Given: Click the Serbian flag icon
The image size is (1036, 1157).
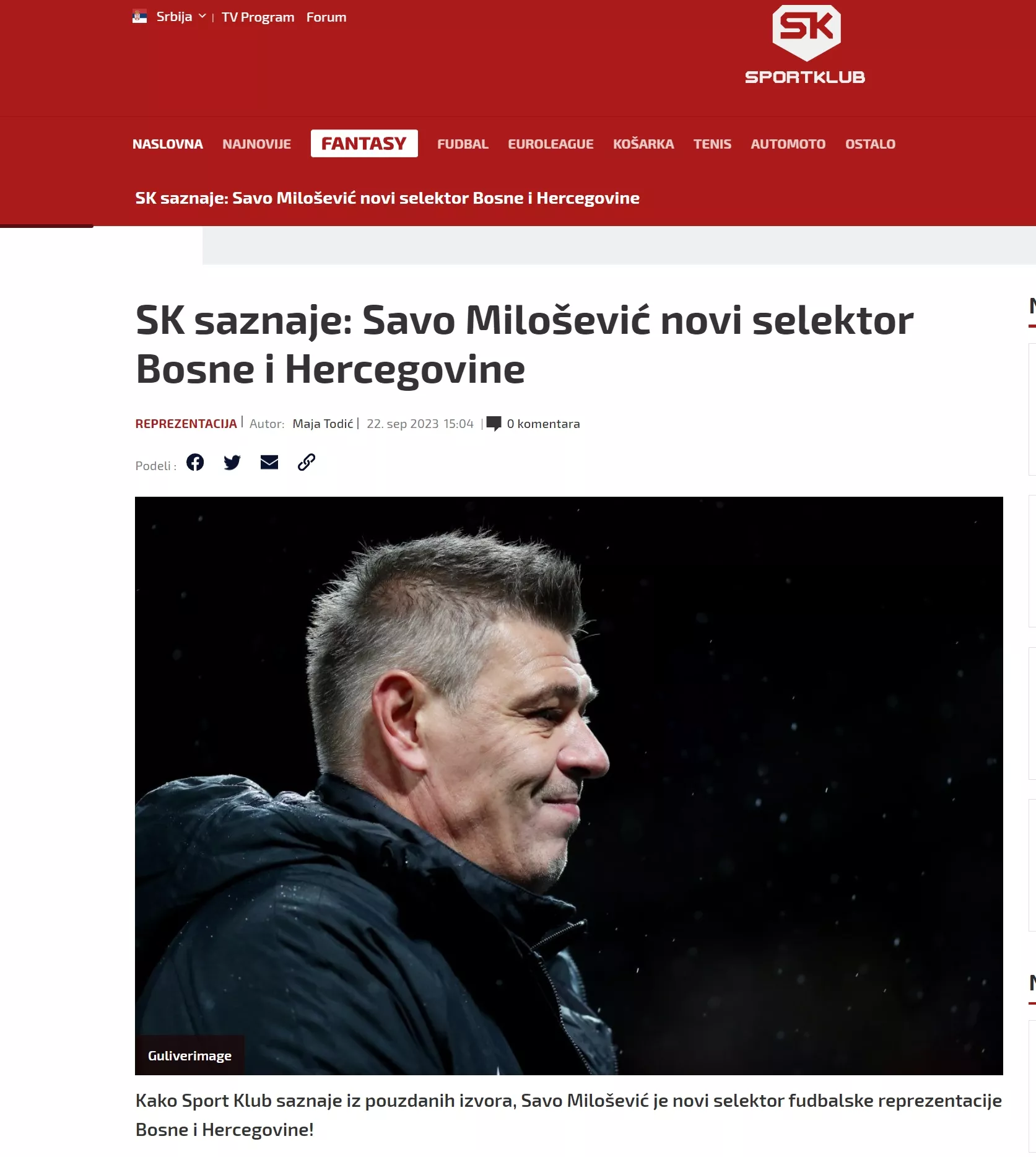Looking at the screenshot, I should 140,17.
